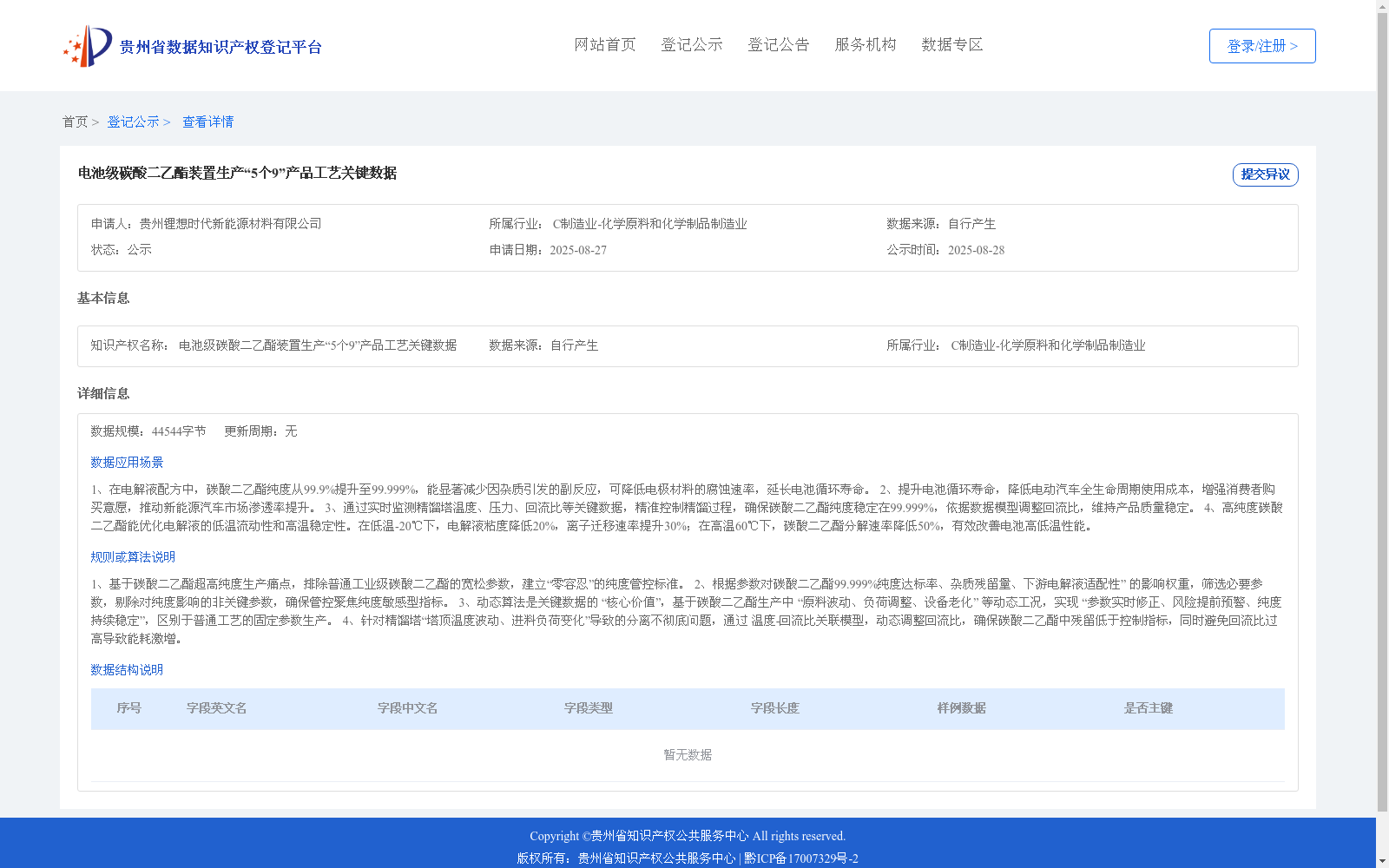This screenshot has height=868, width=1389.
Task: Click the 知识产权名称 value in 基本信息
Action: pos(318,345)
